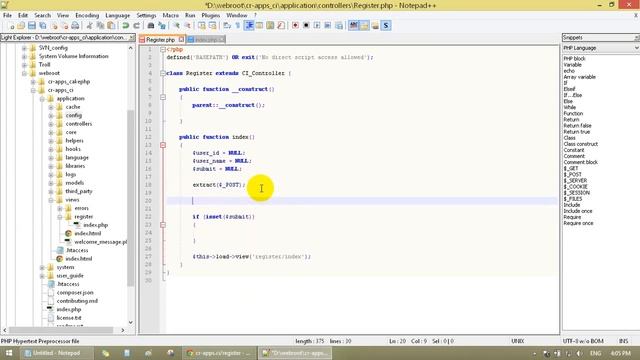The height and width of the screenshot is (360, 640).
Task: Click the Save All toolbar icon
Action: click(42, 26)
